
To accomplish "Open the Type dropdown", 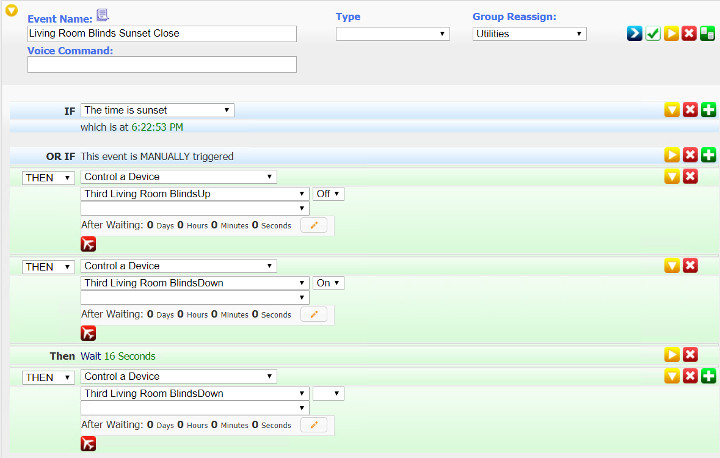I will pyautogui.click(x=392, y=34).
